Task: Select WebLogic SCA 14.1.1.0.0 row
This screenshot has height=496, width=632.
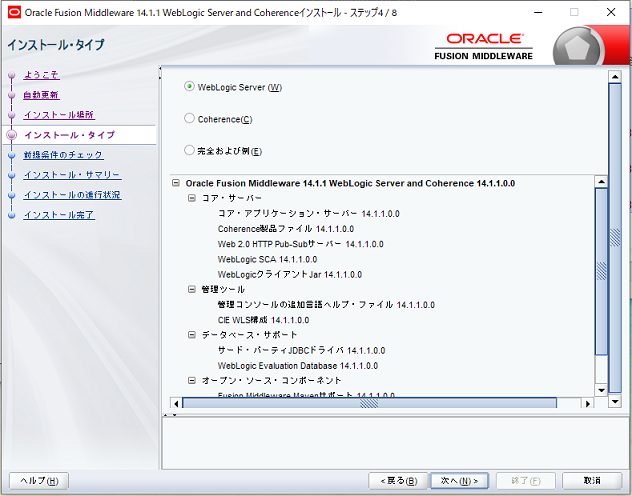Action: (x=267, y=259)
